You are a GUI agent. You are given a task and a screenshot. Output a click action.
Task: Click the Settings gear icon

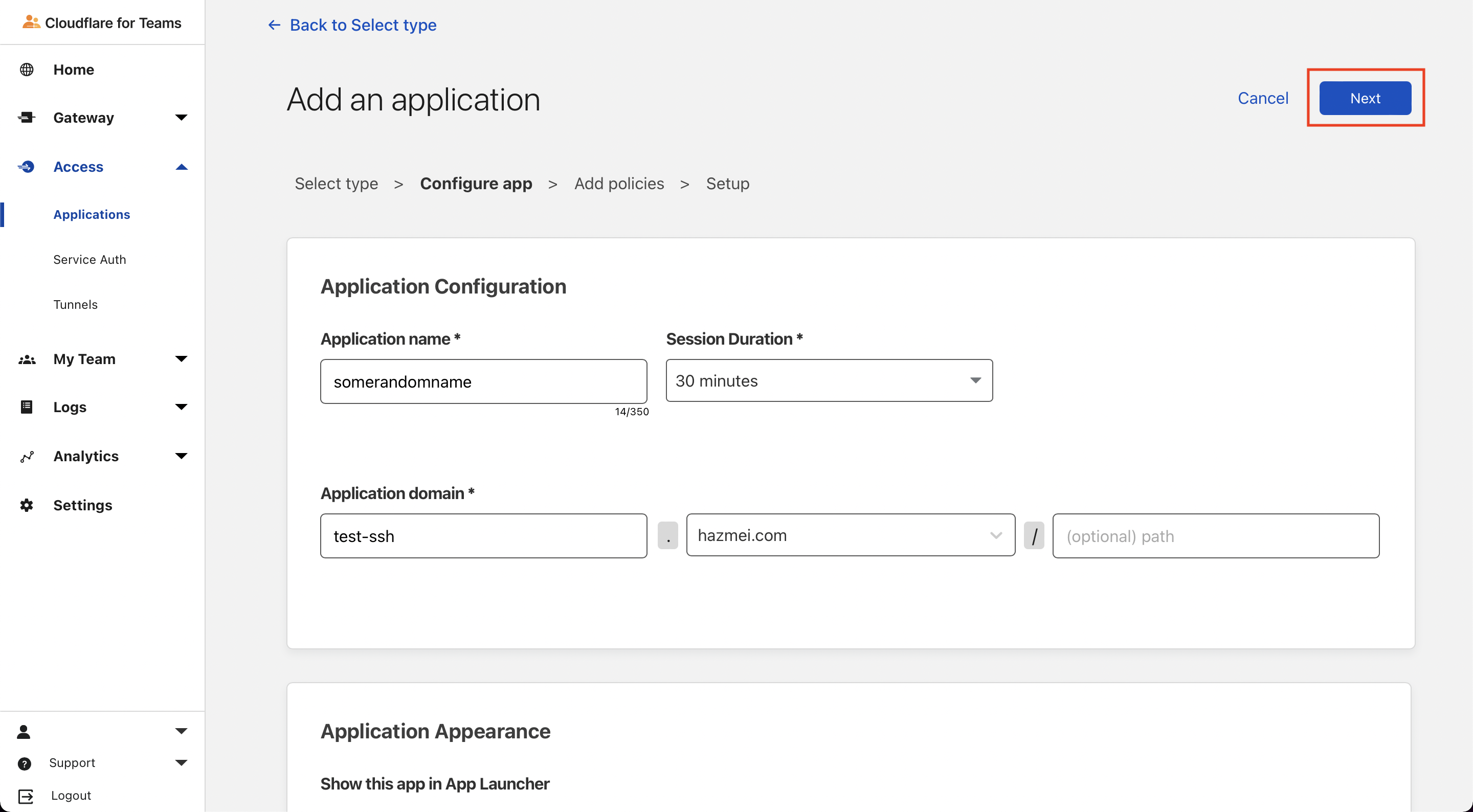tap(26, 505)
